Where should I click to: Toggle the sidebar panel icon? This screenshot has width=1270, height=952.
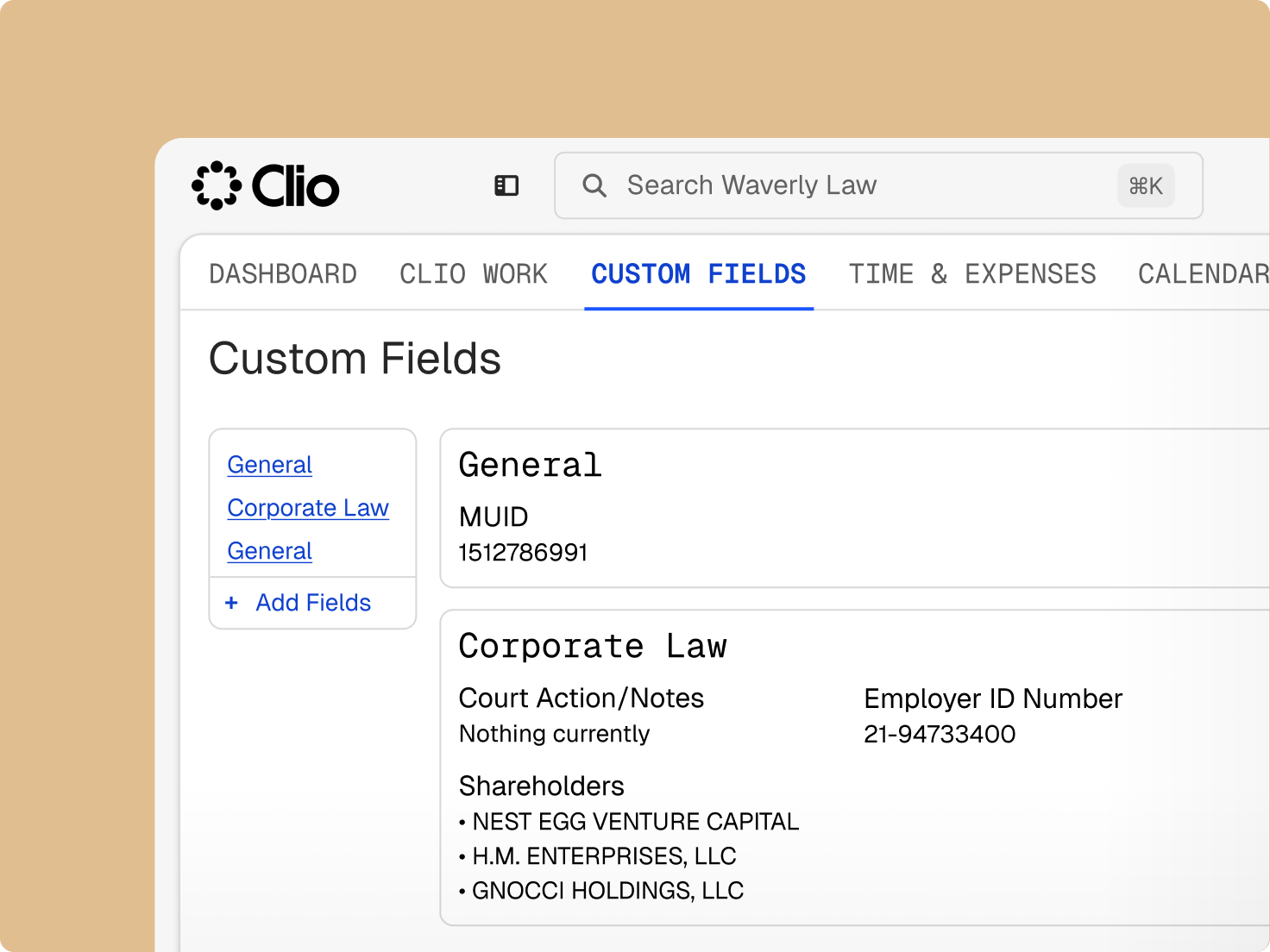click(x=506, y=185)
